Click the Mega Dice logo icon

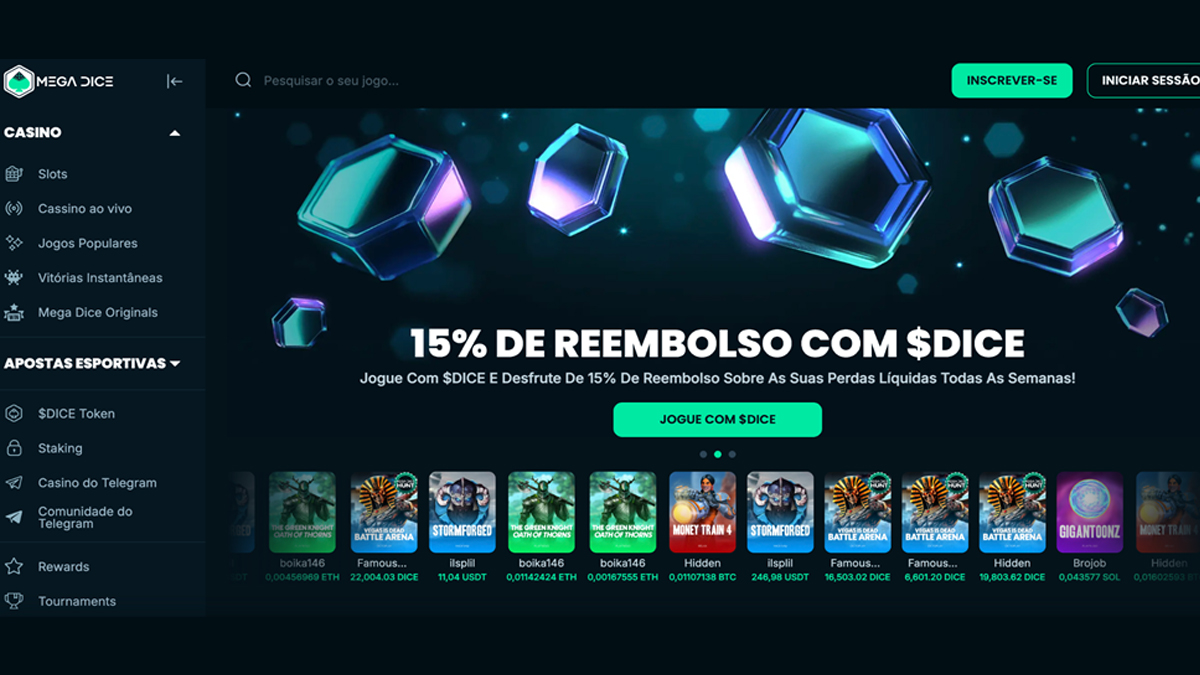click(x=18, y=81)
